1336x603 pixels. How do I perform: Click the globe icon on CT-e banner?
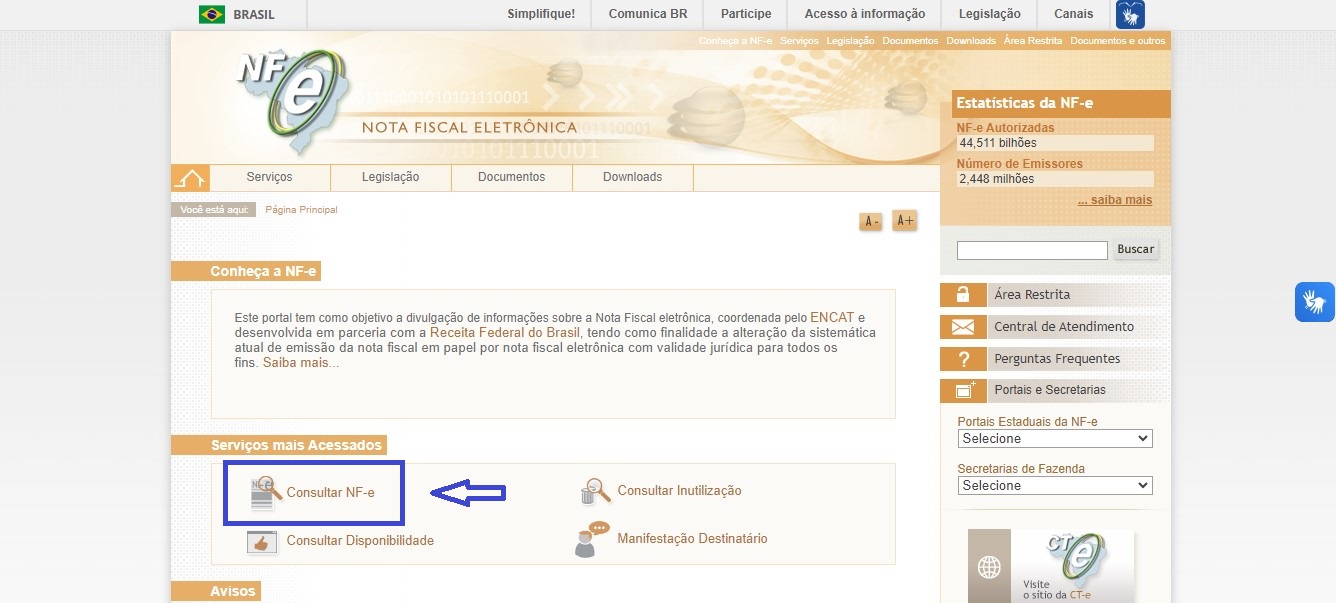pyautogui.click(x=989, y=568)
